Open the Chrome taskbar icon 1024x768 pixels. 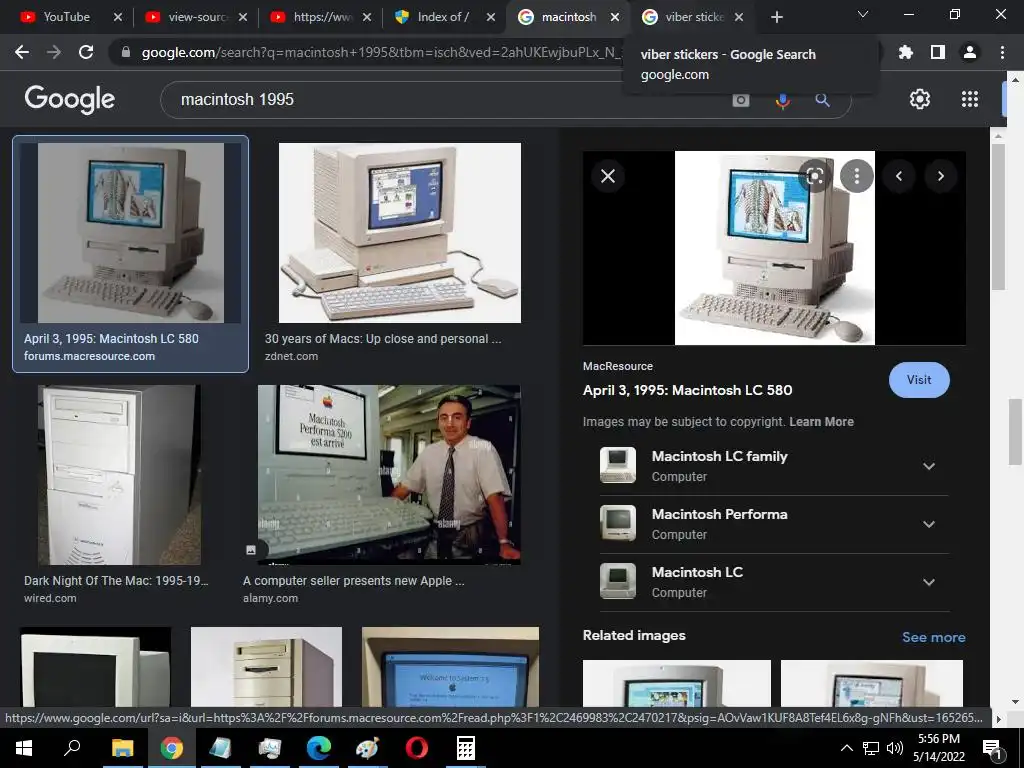(x=171, y=748)
